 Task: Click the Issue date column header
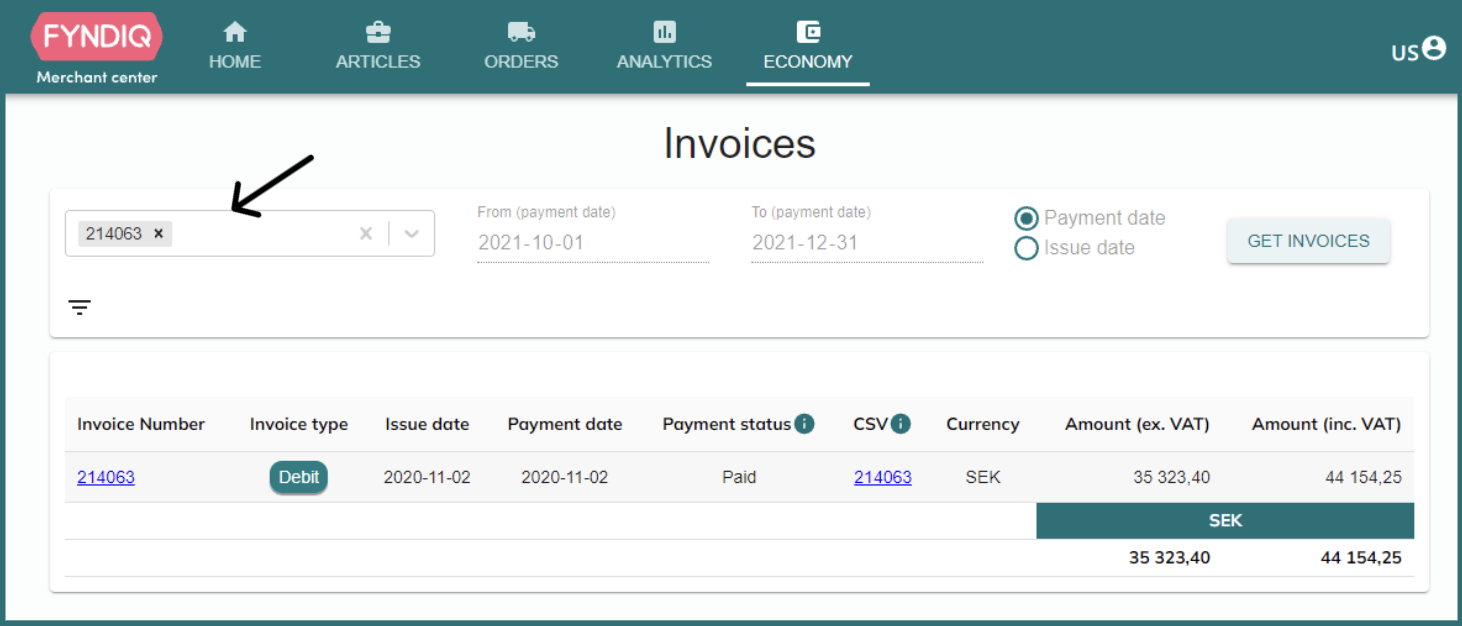point(427,424)
